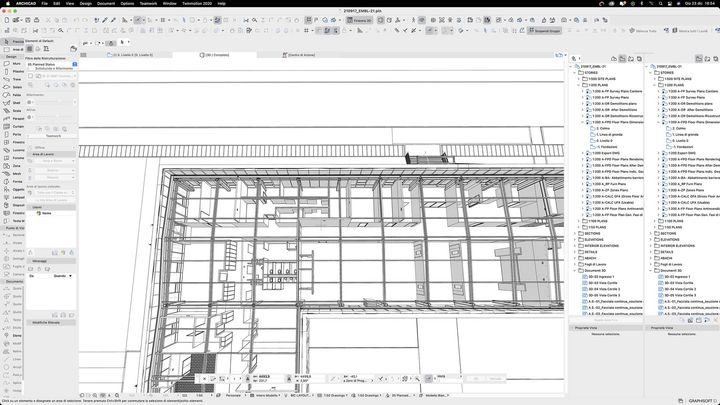Image resolution: width=720 pixels, height=405 pixels.
Task: Switch to the Centro di Azione tab
Action: [x=298, y=55]
